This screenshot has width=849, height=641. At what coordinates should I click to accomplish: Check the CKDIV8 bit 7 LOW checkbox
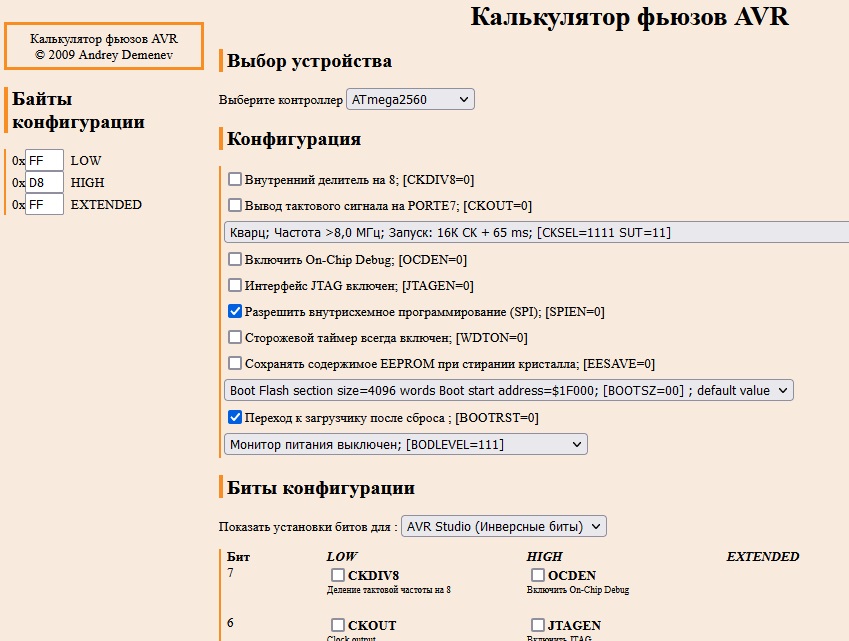click(x=338, y=575)
